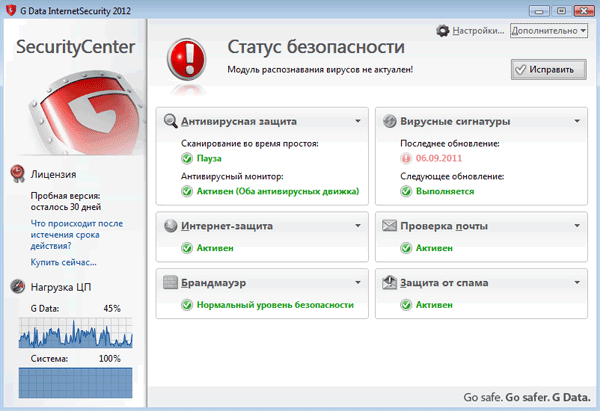Screen dimensions: 600x411
Task: Open link Что происходит после истечения срока действия?
Action: tap(77, 235)
